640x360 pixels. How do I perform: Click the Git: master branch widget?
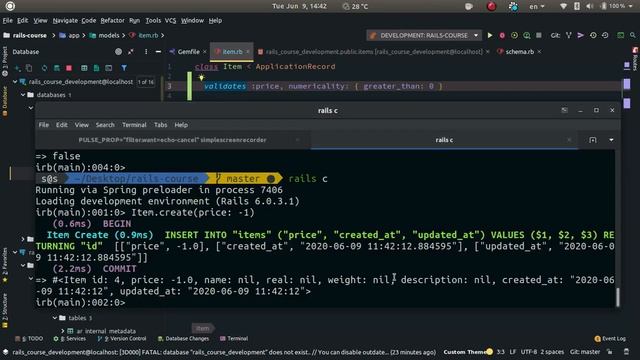585,352
